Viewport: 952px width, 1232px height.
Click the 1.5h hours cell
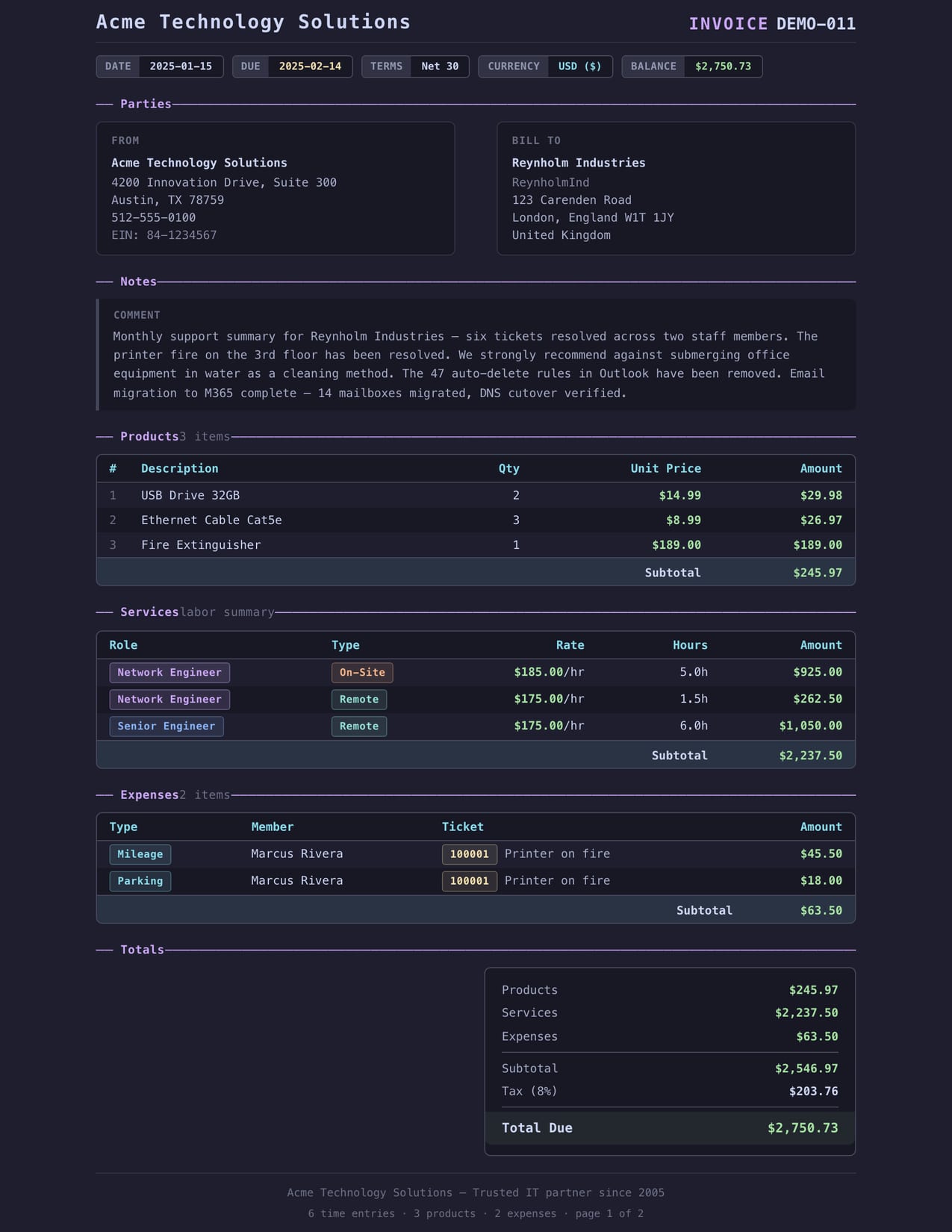(694, 699)
